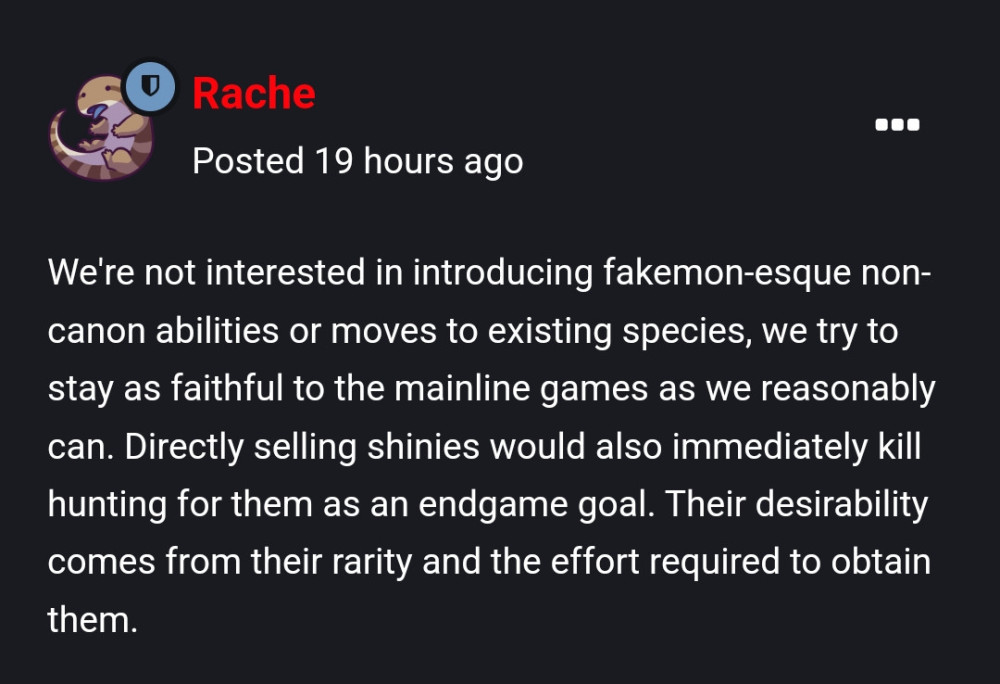
Task: Click the word 'abilities' in the post
Action: click(x=217, y=331)
